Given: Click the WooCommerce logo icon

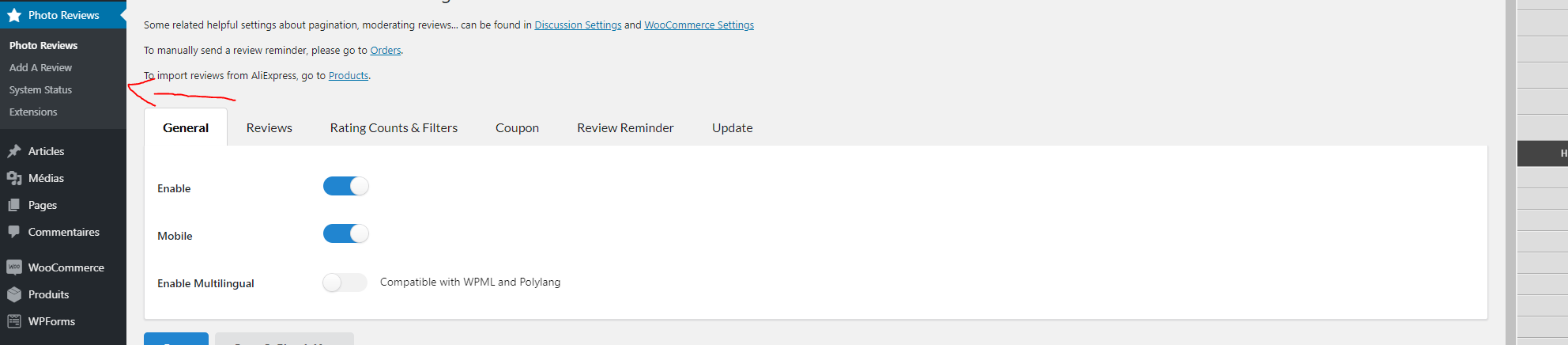Looking at the screenshot, I should point(14,267).
